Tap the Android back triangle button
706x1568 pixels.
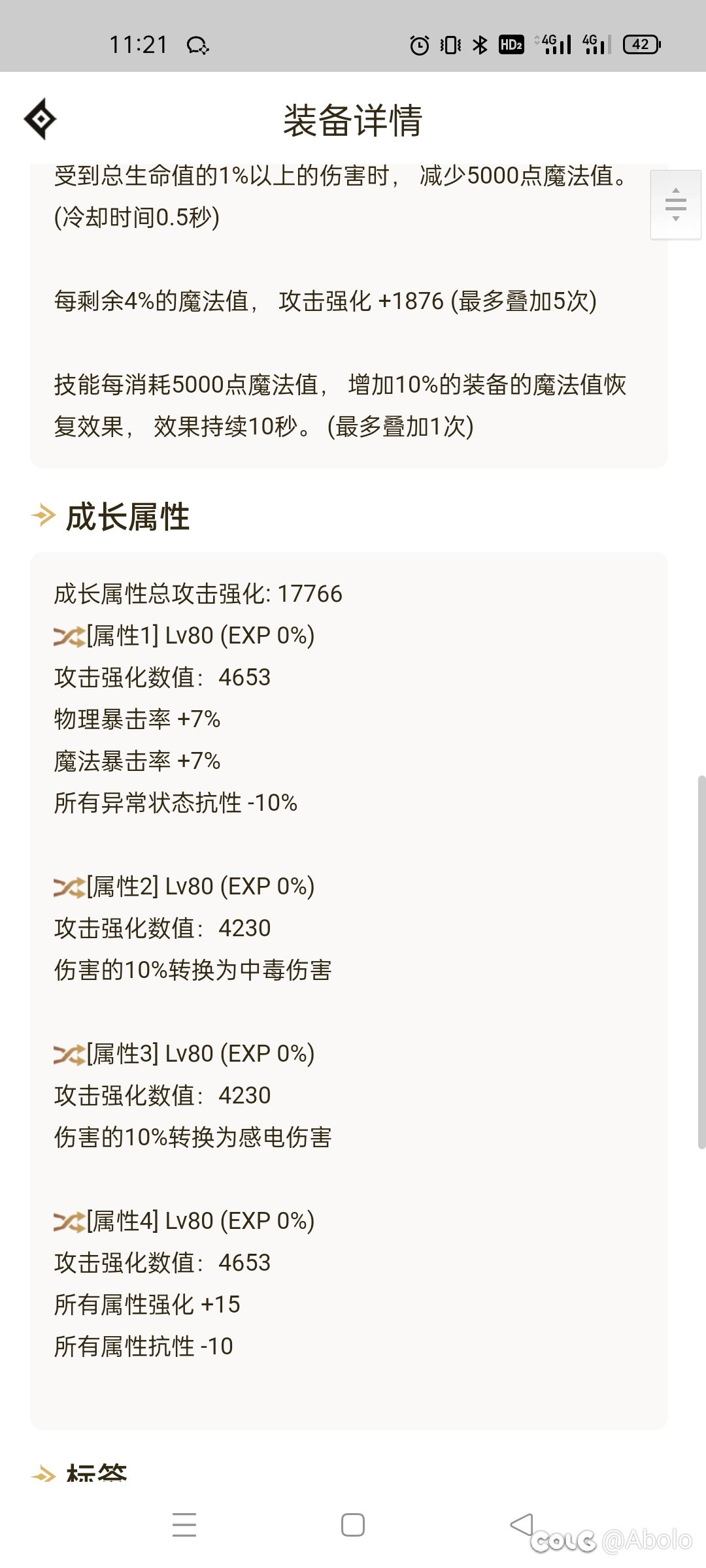tap(522, 1524)
